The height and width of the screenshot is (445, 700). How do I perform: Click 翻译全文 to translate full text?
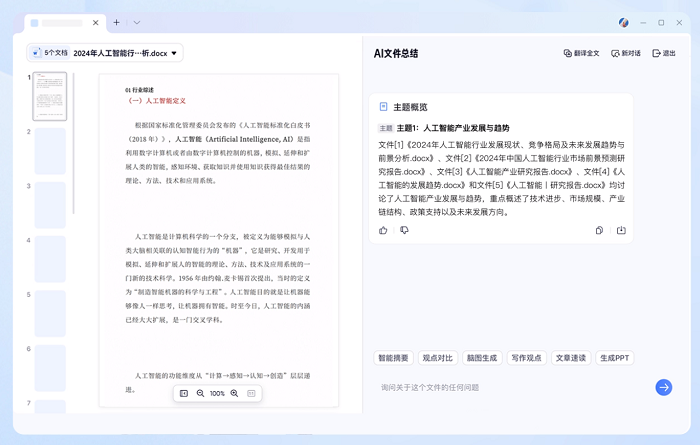581,53
